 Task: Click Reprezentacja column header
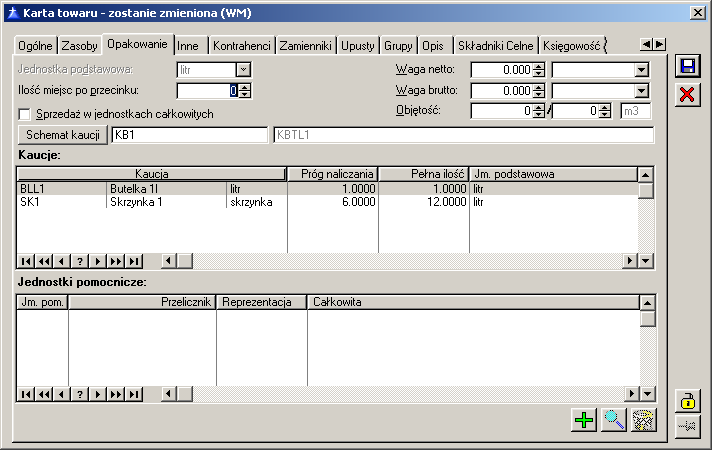pos(262,302)
